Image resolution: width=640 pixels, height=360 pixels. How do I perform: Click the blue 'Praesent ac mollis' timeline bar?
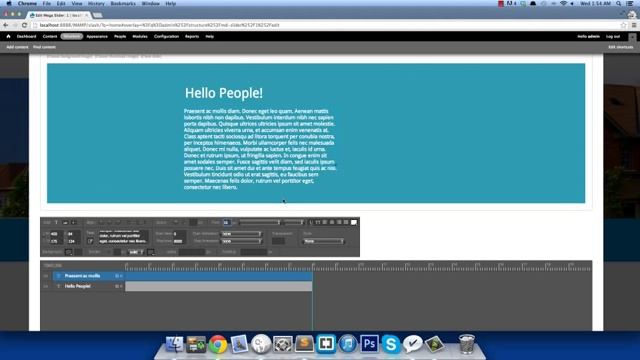pyautogui.click(x=218, y=276)
